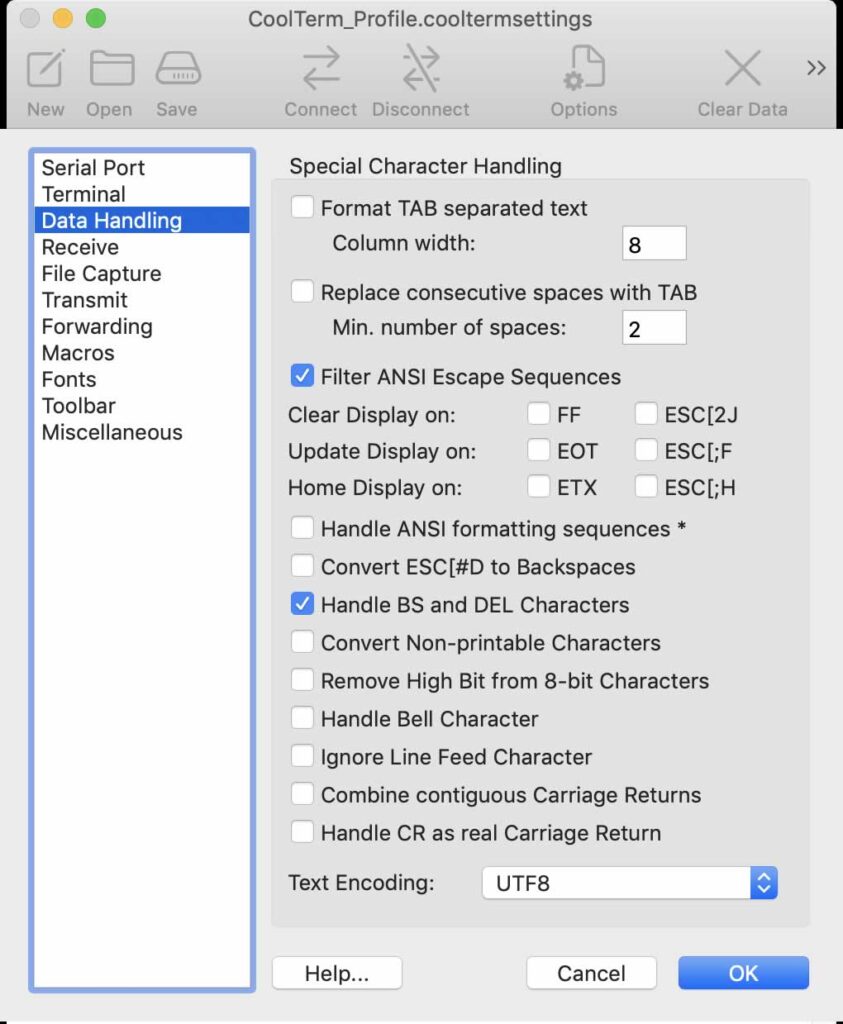Expand the toolbar overflow chevron
Image resolution: width=843 pixels, height=1024 pixels.
[816, 68]
